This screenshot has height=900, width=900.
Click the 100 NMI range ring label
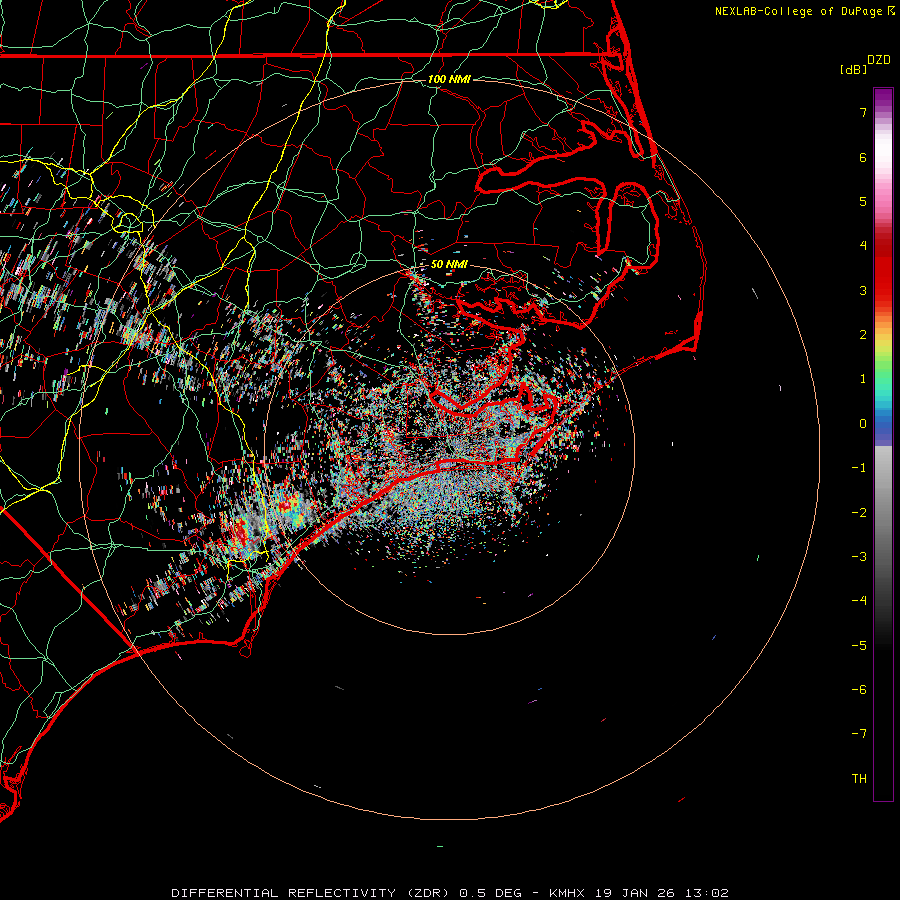click(x=449, y=79)
